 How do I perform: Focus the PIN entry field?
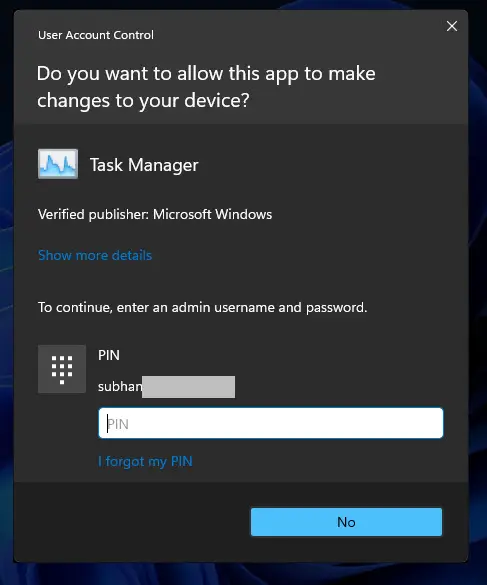271,423
